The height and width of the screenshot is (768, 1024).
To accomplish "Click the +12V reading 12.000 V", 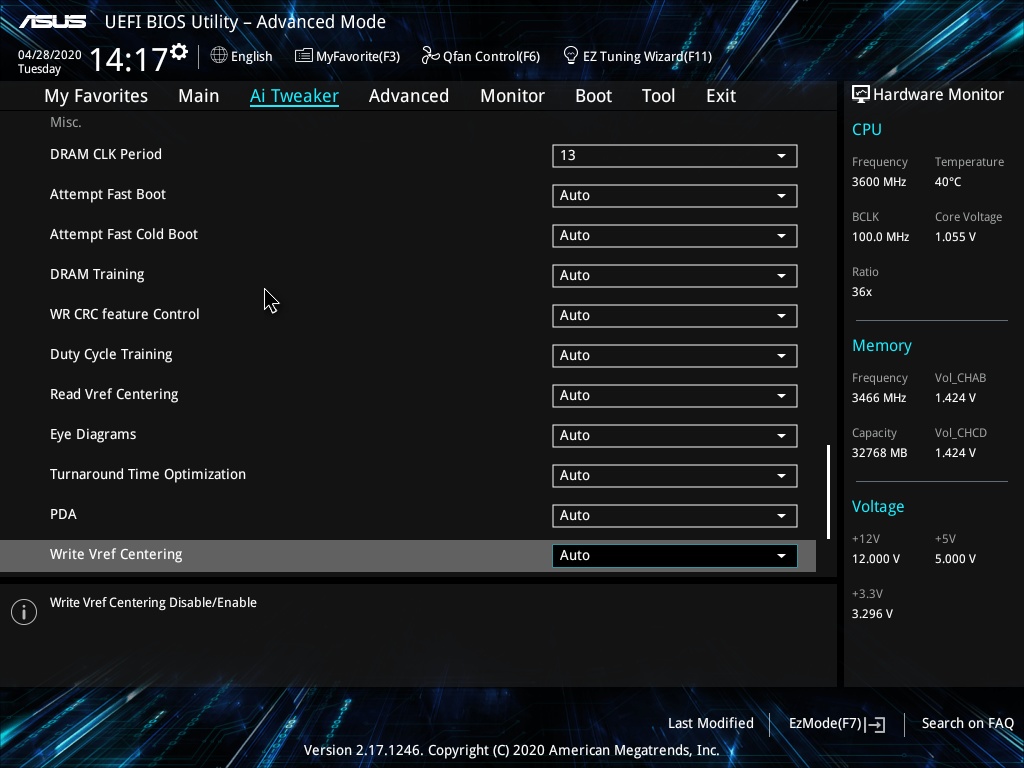I will pos(876,559).
